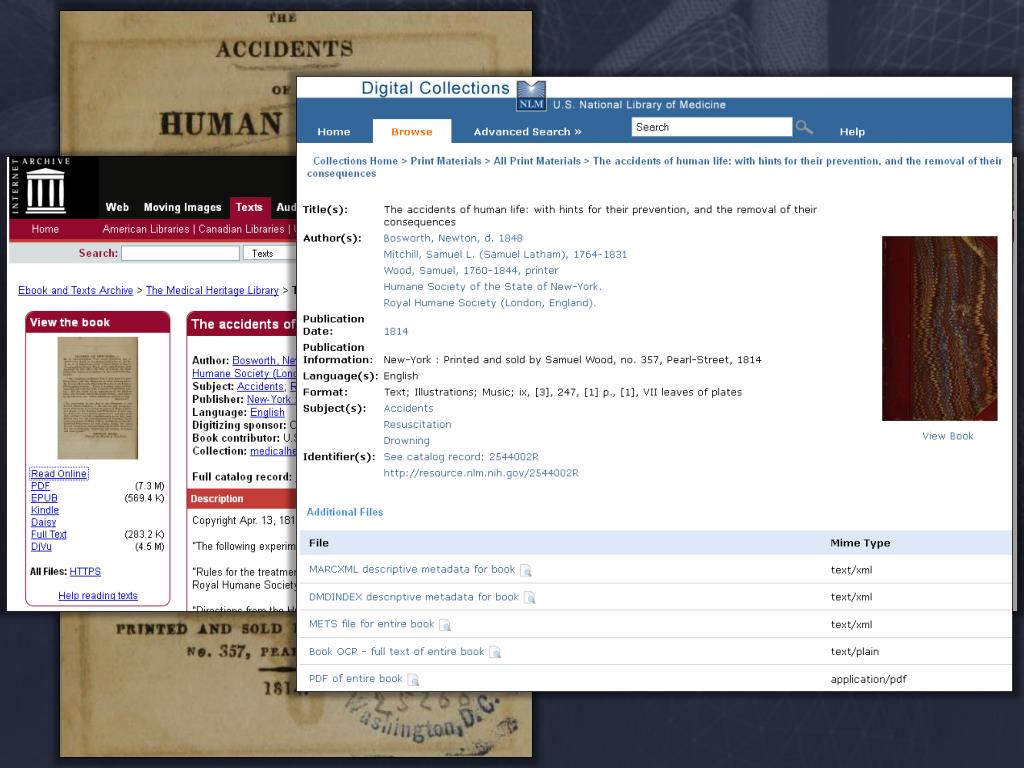Image resolution: width=1024 pixels, height=768 pixels.
Task: Open the Texts search scope dropdown
Action: coord(269,253)
